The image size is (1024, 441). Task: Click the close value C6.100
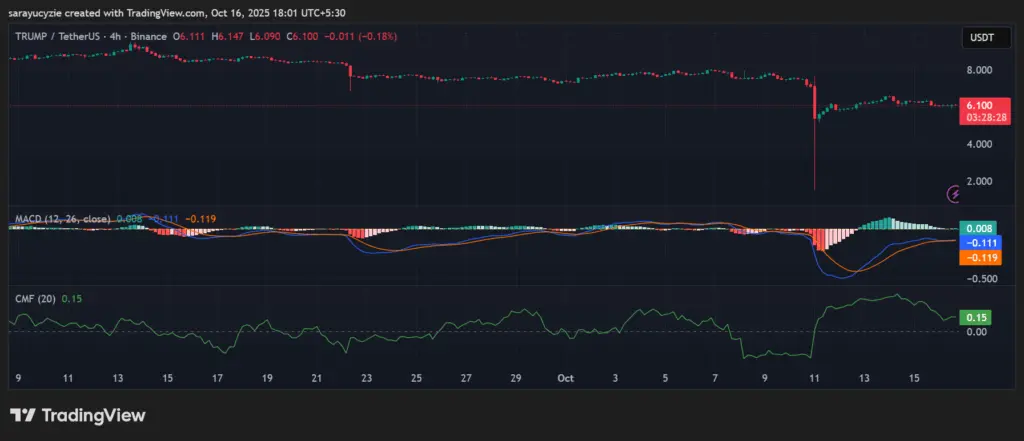[301, 37]
